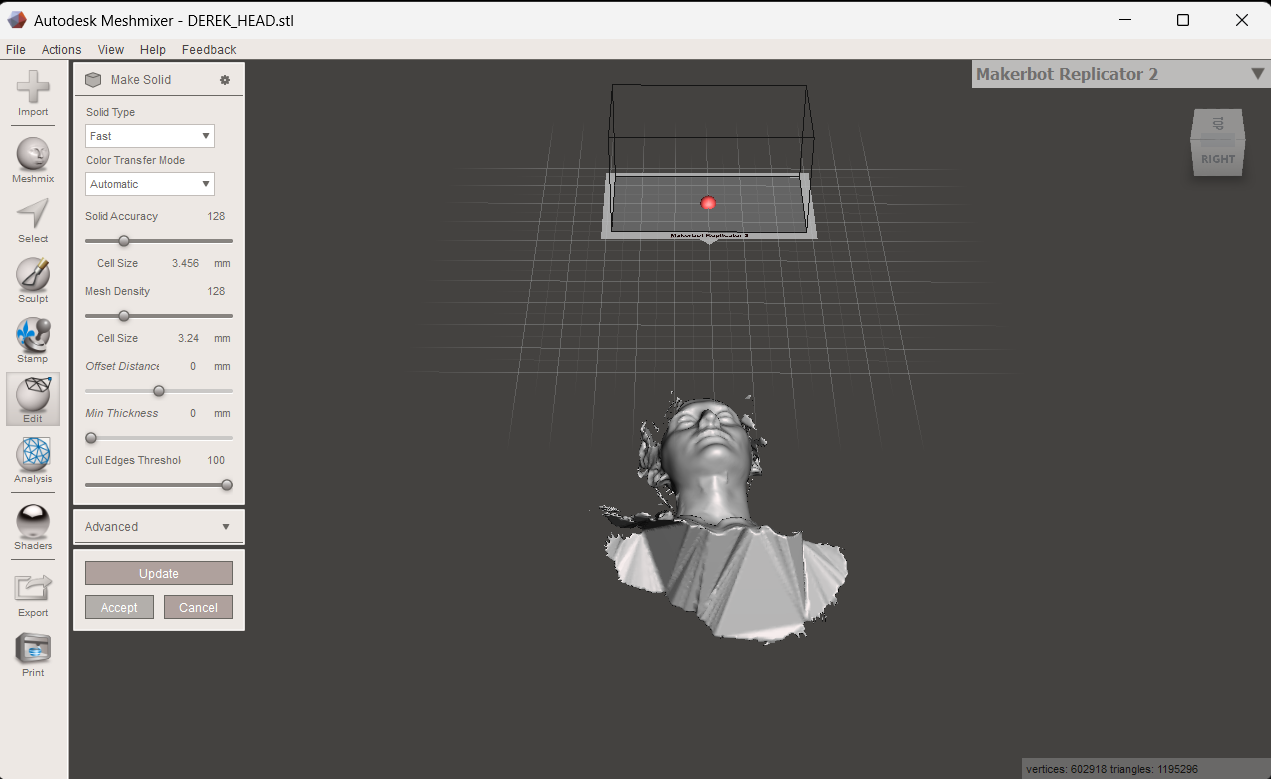Click the Make Solid cube icon

click(93, 80)
